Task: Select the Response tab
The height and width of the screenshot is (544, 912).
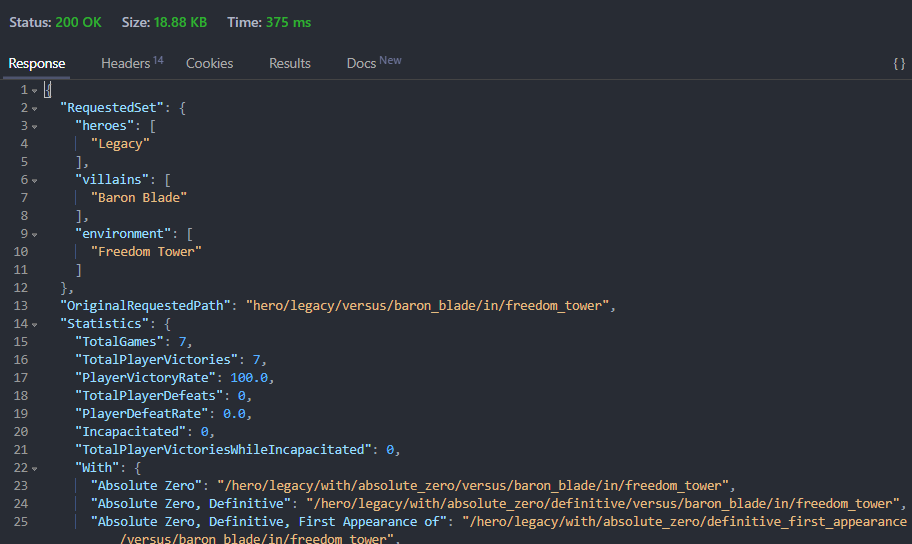Action: click(37, 63)
